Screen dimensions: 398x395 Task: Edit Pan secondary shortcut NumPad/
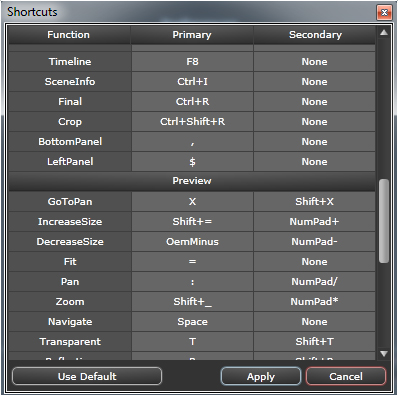tap(314, 282)
